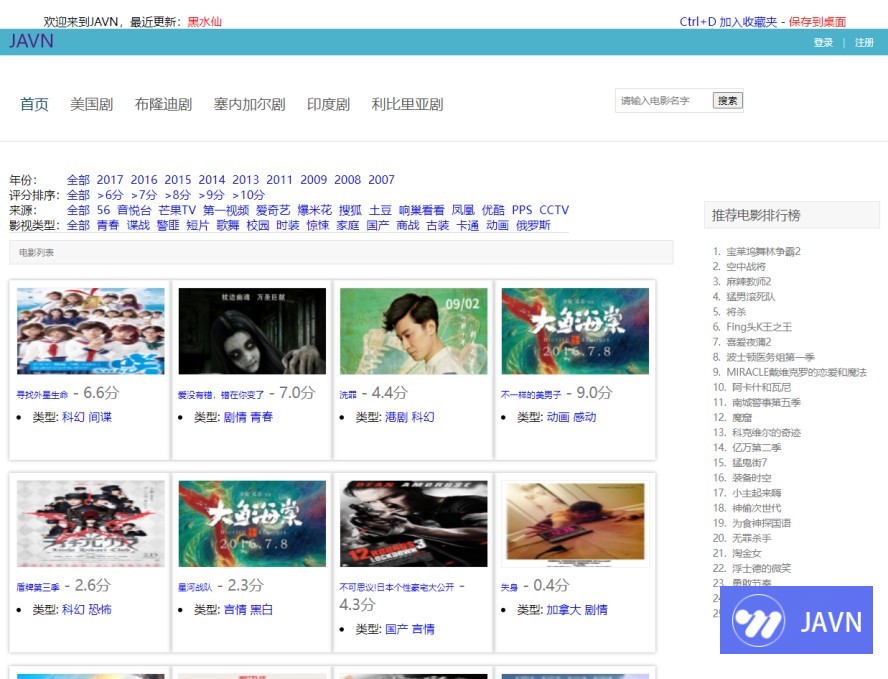
Task: Select source PPS
Action: click(x=522, y=210)
